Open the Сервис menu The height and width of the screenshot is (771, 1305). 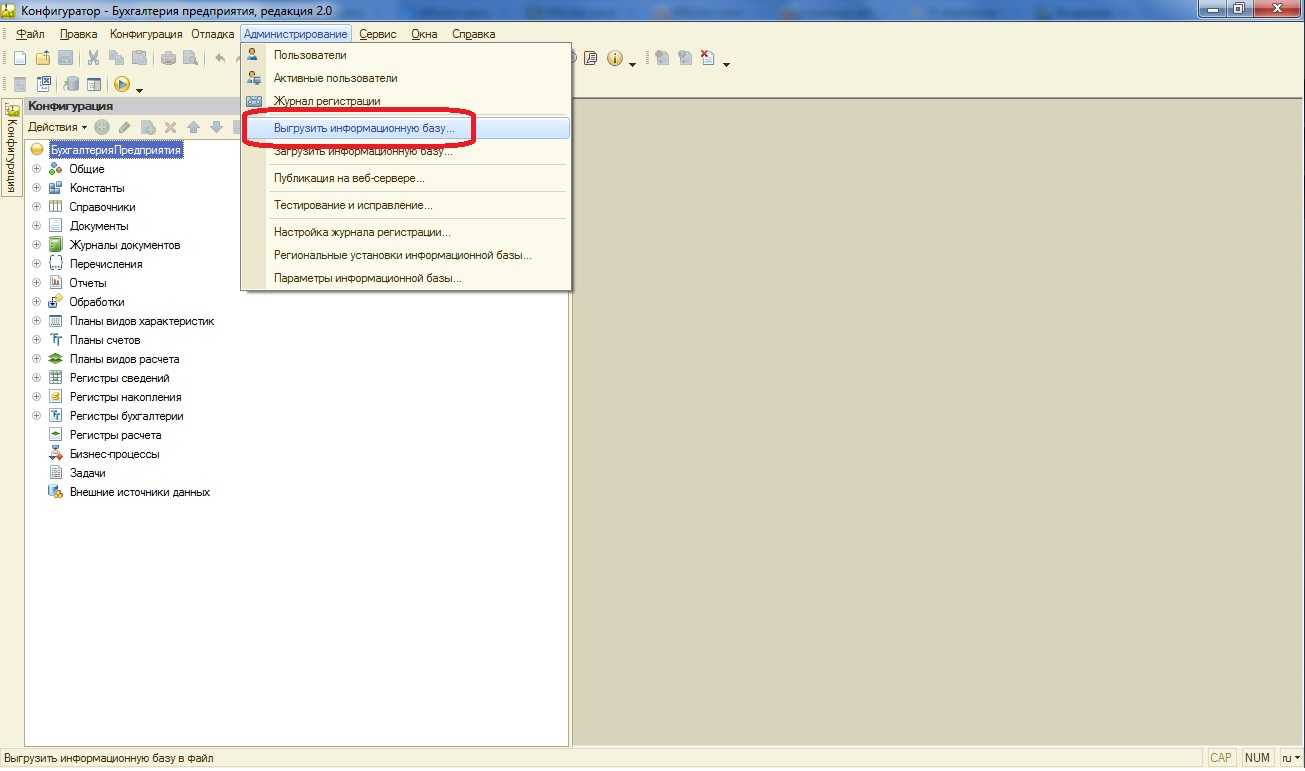pyautogui.click(x=378, y=34)
